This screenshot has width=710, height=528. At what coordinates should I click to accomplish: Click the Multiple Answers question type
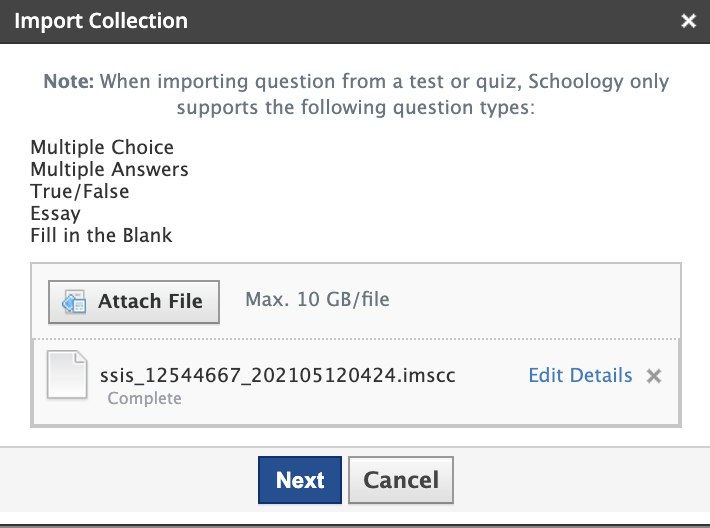coord(109,170)
